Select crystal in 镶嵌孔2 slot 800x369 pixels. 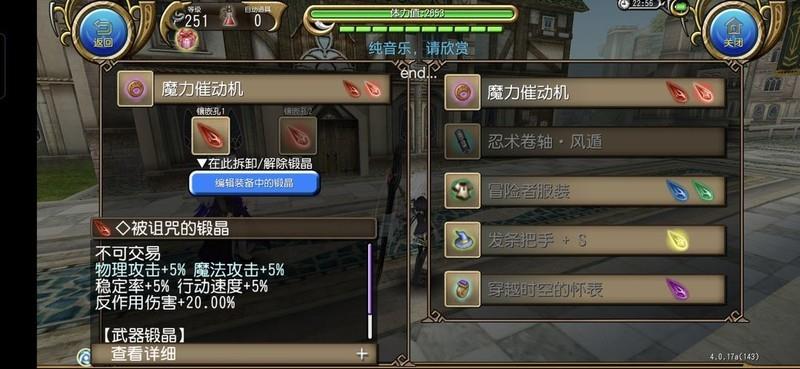point(298,135)
